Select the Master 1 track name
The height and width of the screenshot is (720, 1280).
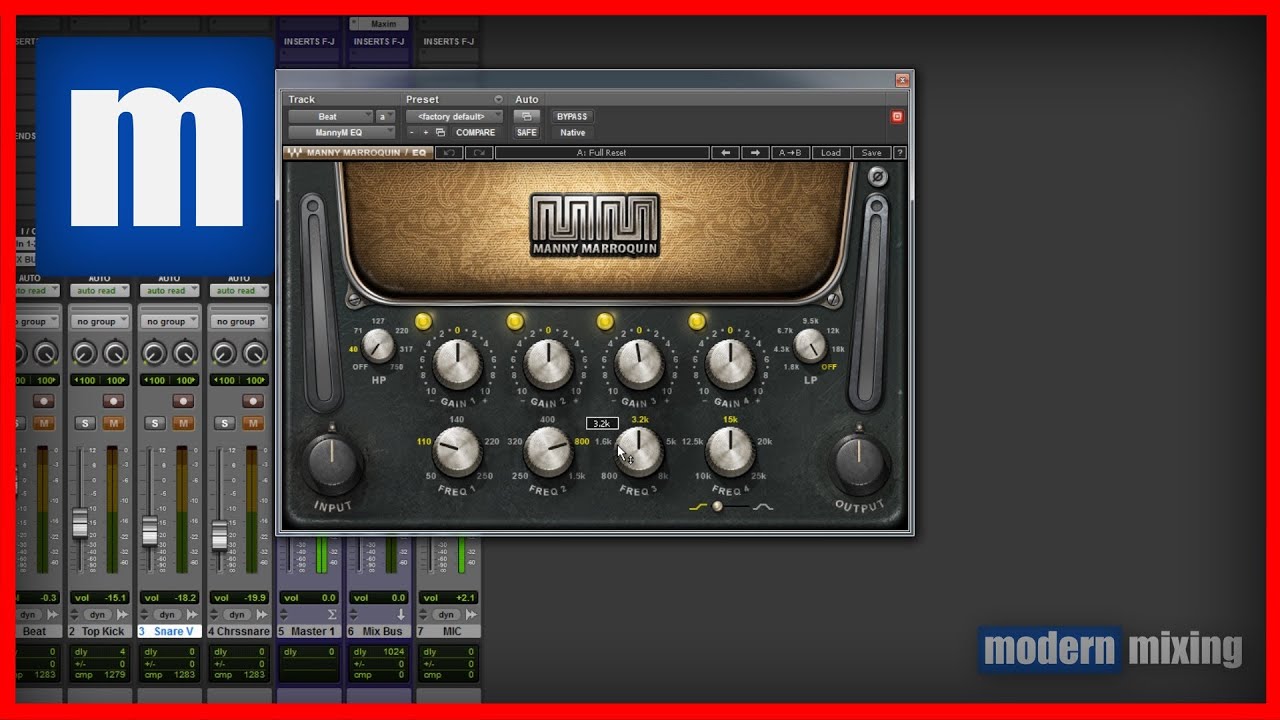(x=312, y=631)
